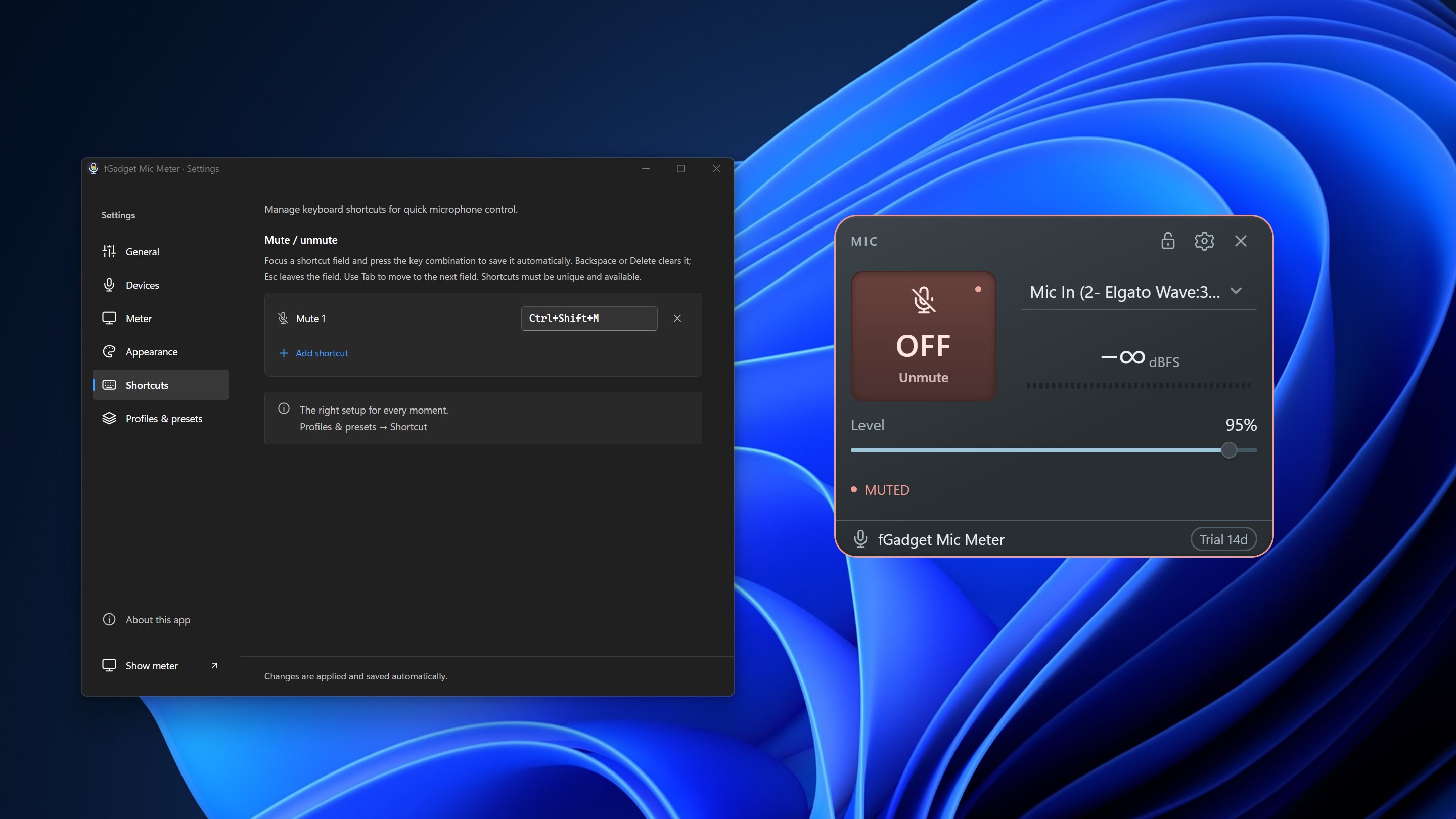Click the −∞ dBFS readout

pos(1140,359)
